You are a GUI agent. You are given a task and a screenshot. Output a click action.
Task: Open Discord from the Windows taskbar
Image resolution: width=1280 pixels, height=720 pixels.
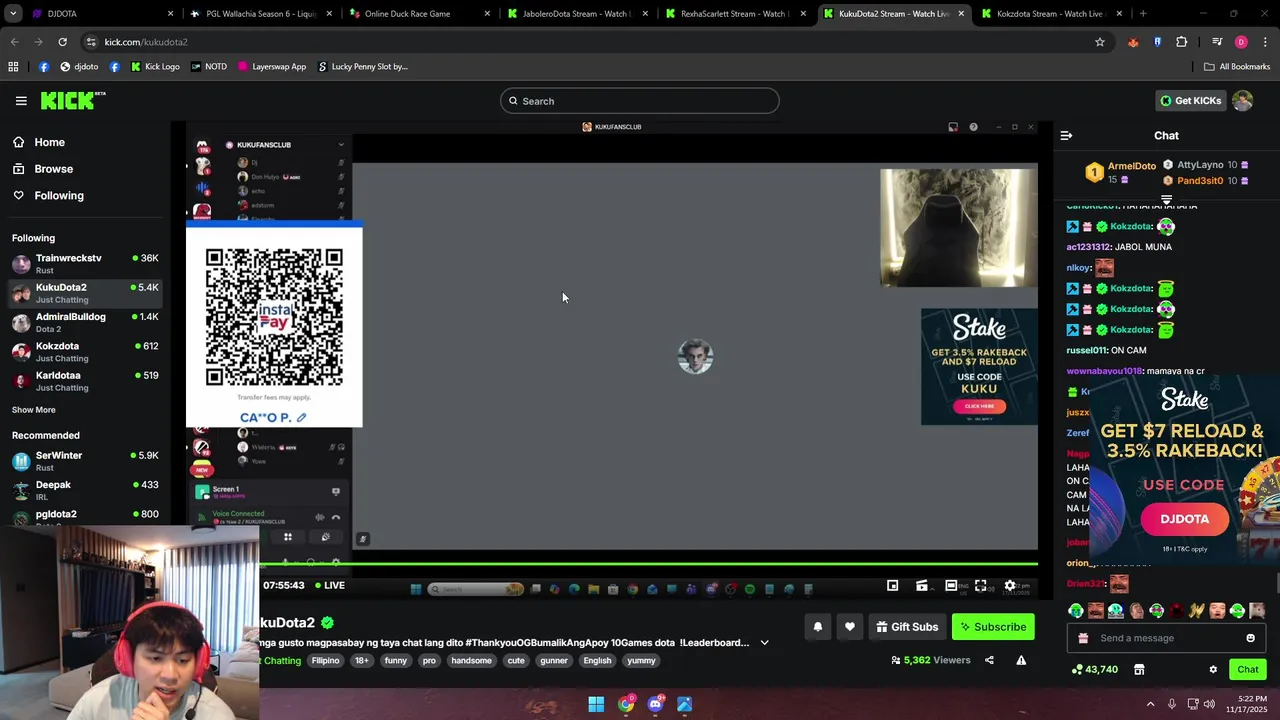pos(655,704)
